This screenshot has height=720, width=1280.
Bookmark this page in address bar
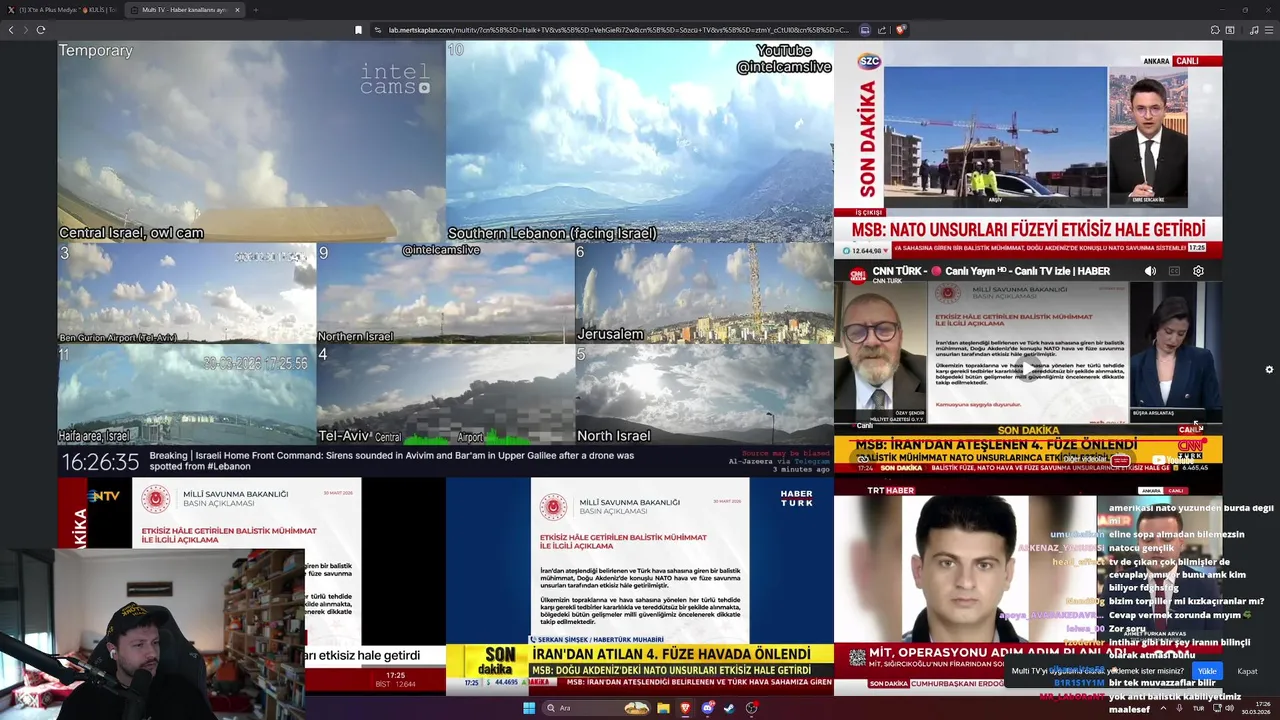pos(358,30)
